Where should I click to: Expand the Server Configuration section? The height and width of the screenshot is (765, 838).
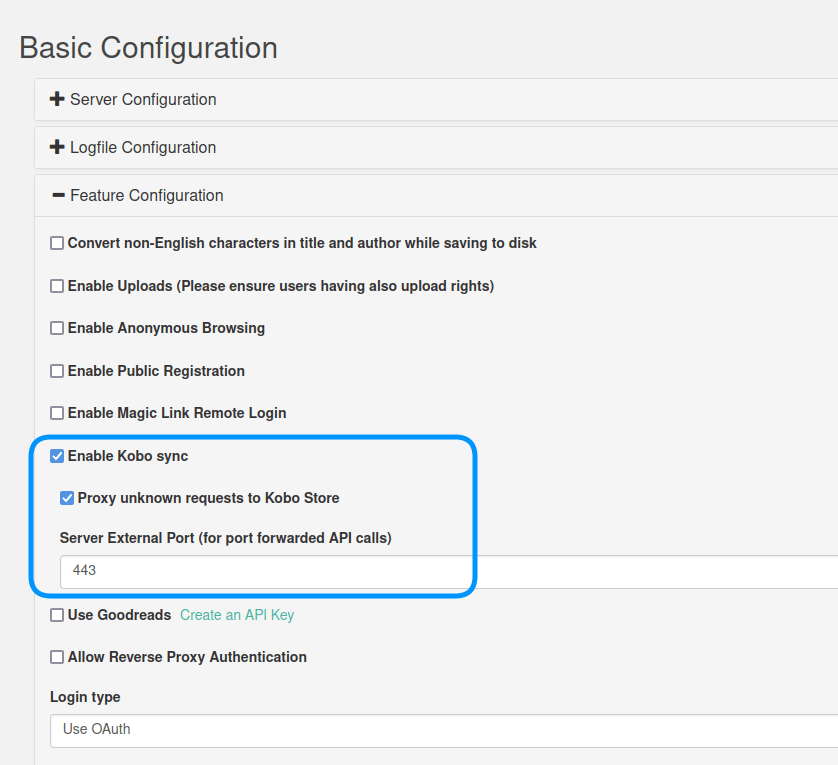coord(143,100)
